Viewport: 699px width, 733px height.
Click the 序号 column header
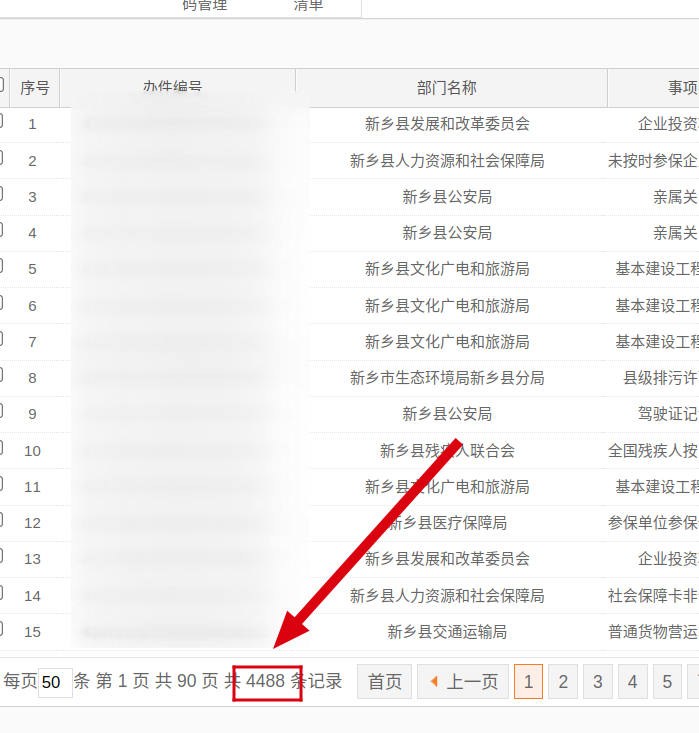point(35,88)
